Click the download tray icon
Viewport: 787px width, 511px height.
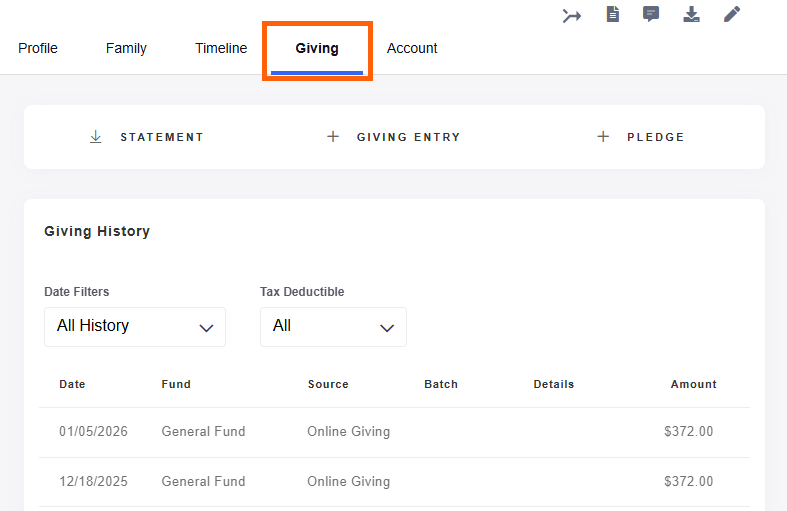[x=692, y=14]
